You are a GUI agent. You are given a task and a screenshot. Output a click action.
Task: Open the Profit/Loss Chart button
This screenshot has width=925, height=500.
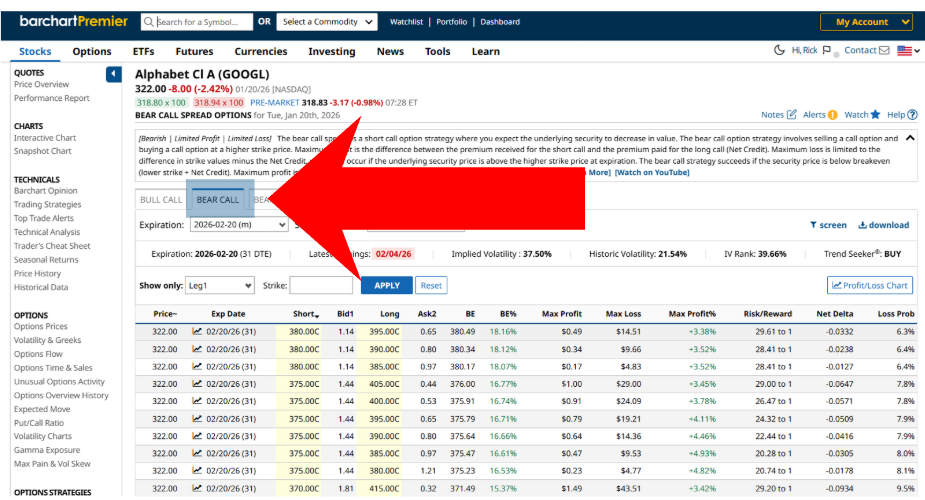870,285
